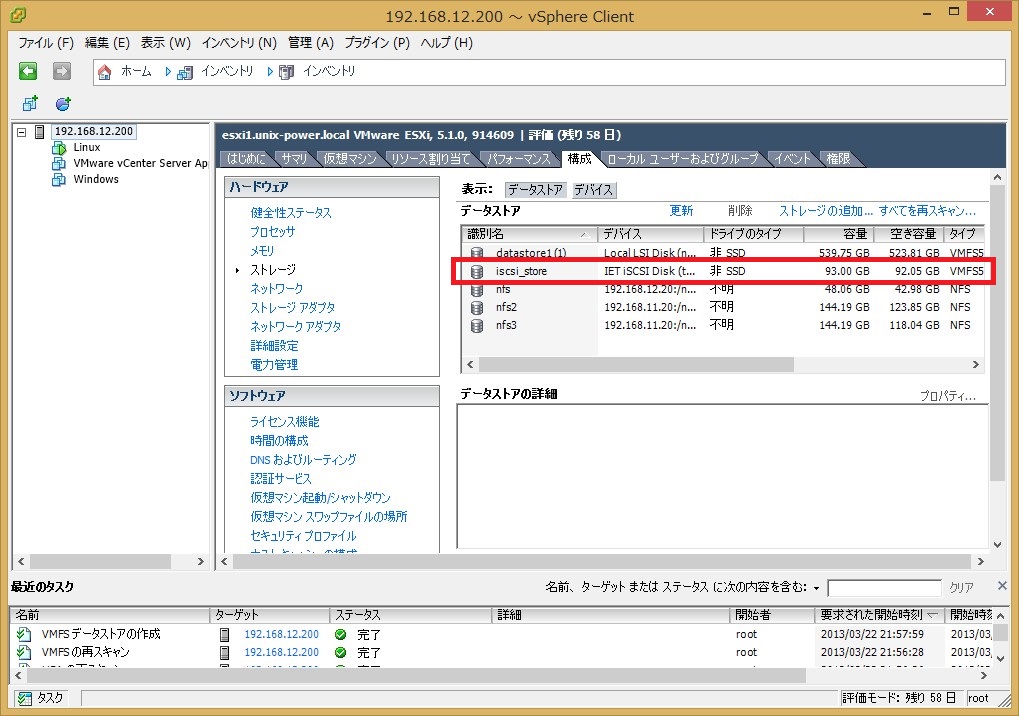Click the VMware vCenter Server Appliance VM icon

59,164
